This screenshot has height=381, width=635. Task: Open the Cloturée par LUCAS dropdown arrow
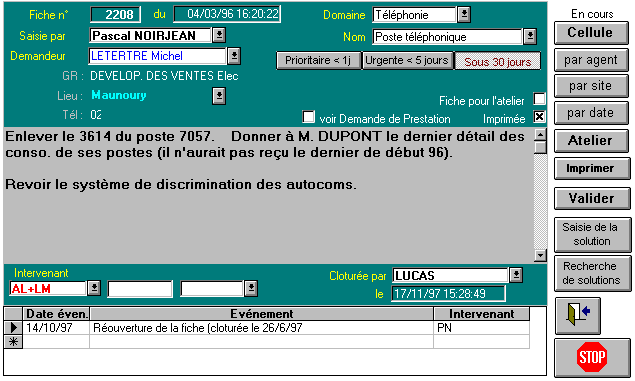coord(516,275)
